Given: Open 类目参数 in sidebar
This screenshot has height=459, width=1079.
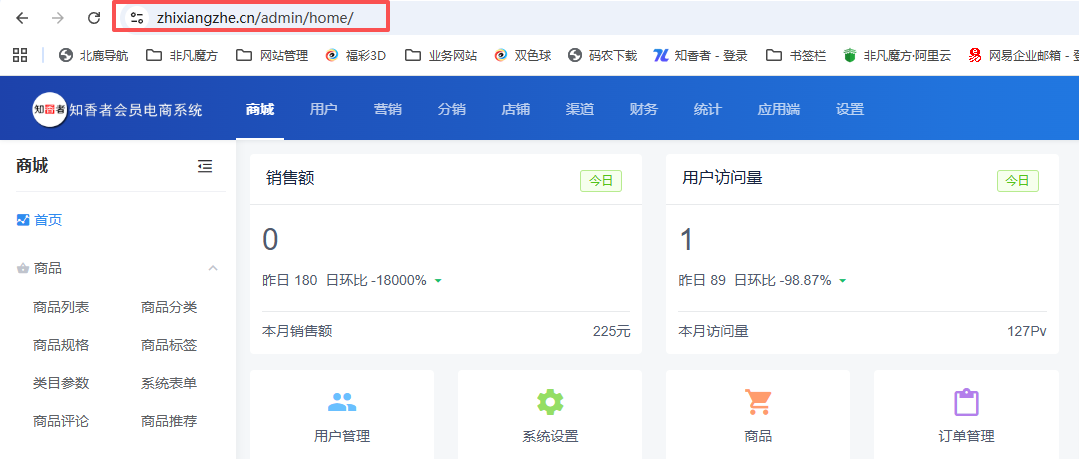Looking at the screenshot, I should (x=61, y=383).
